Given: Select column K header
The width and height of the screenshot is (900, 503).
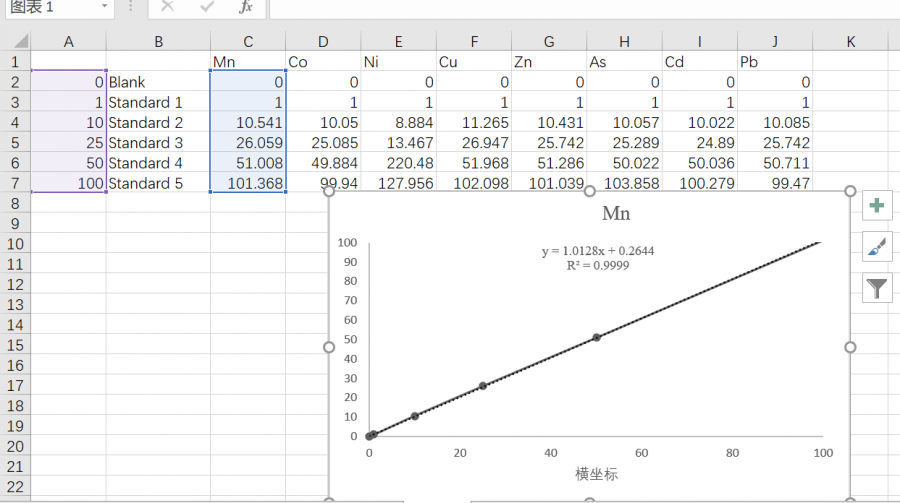Looking at the screenshot, I should pyautogui.click(x=850, y=41).
